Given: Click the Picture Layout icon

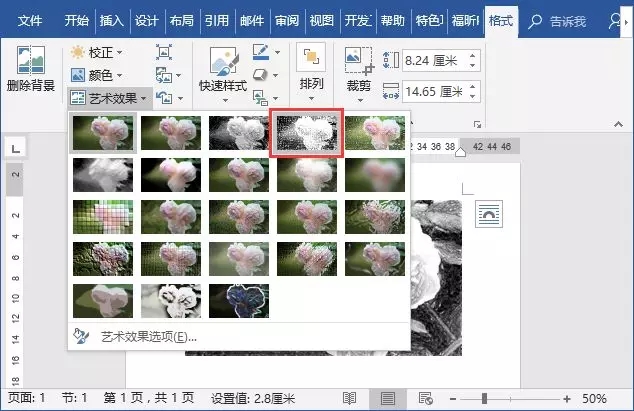Looking at the screenshot, I should pos(260,97).
